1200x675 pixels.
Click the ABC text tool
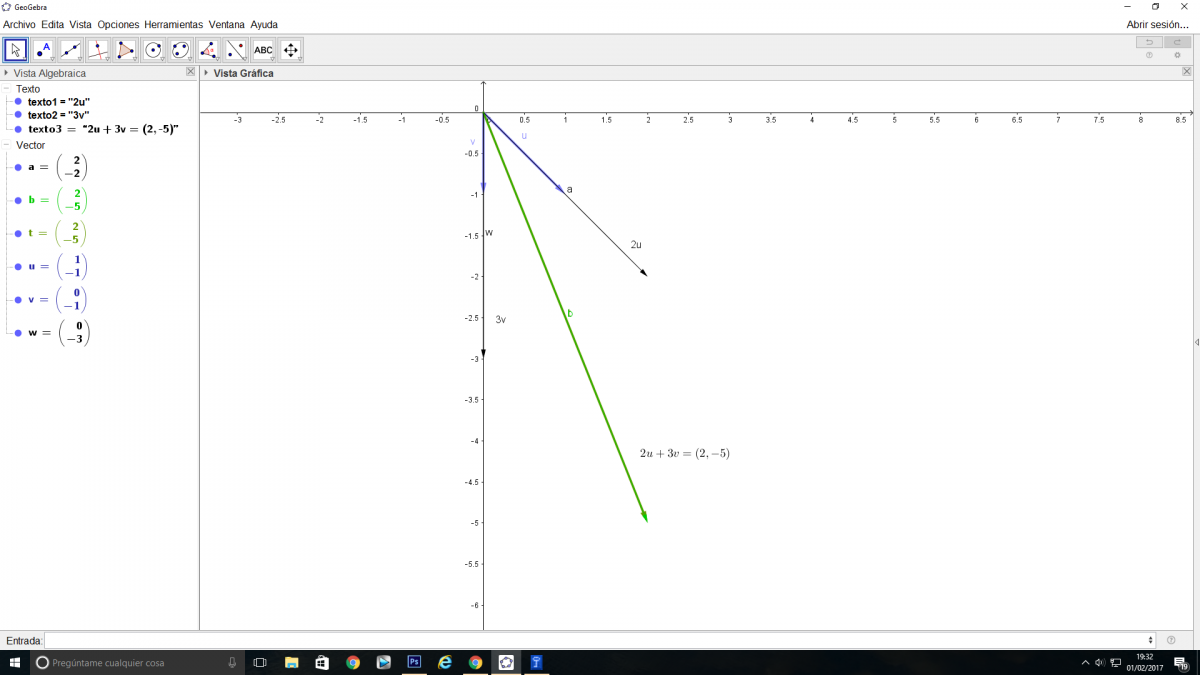point(263,50)
